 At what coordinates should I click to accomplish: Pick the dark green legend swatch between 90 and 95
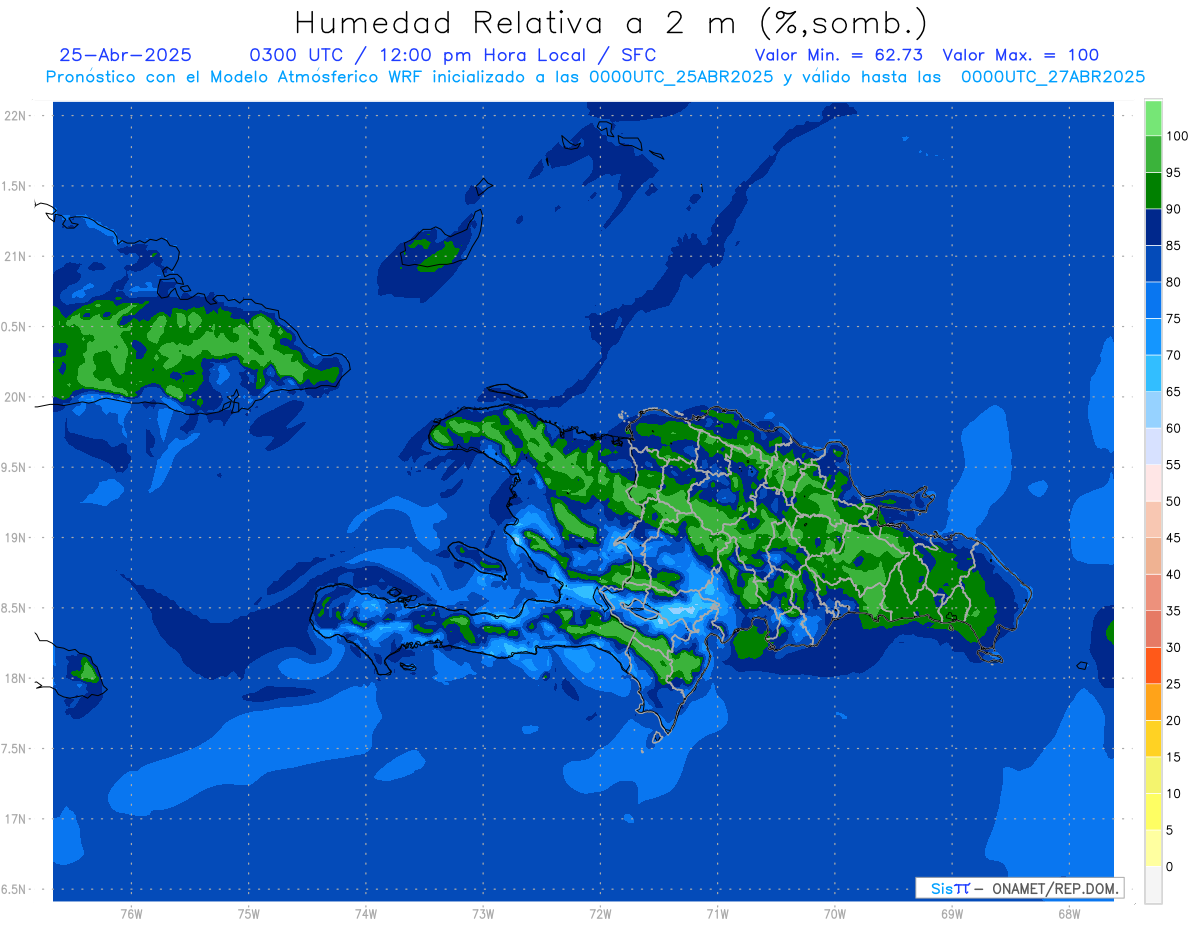pos(1153,191)
